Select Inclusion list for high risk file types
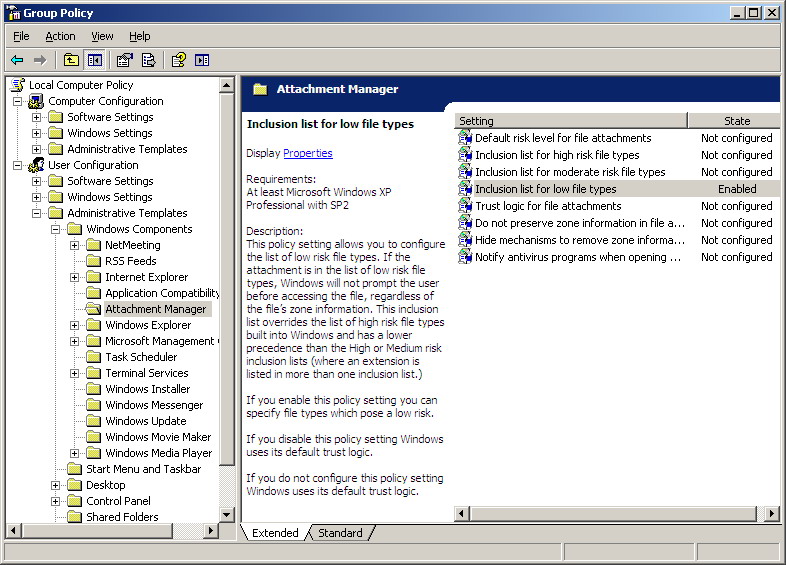786x565 pixels. (x=557, y=155)
